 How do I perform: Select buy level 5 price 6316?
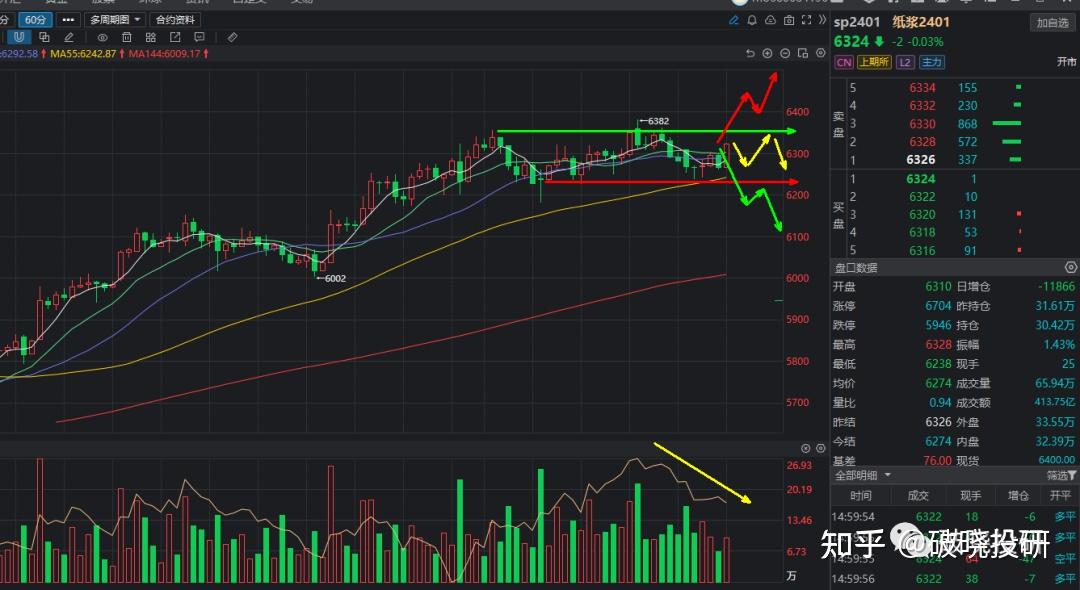[922, 251]
